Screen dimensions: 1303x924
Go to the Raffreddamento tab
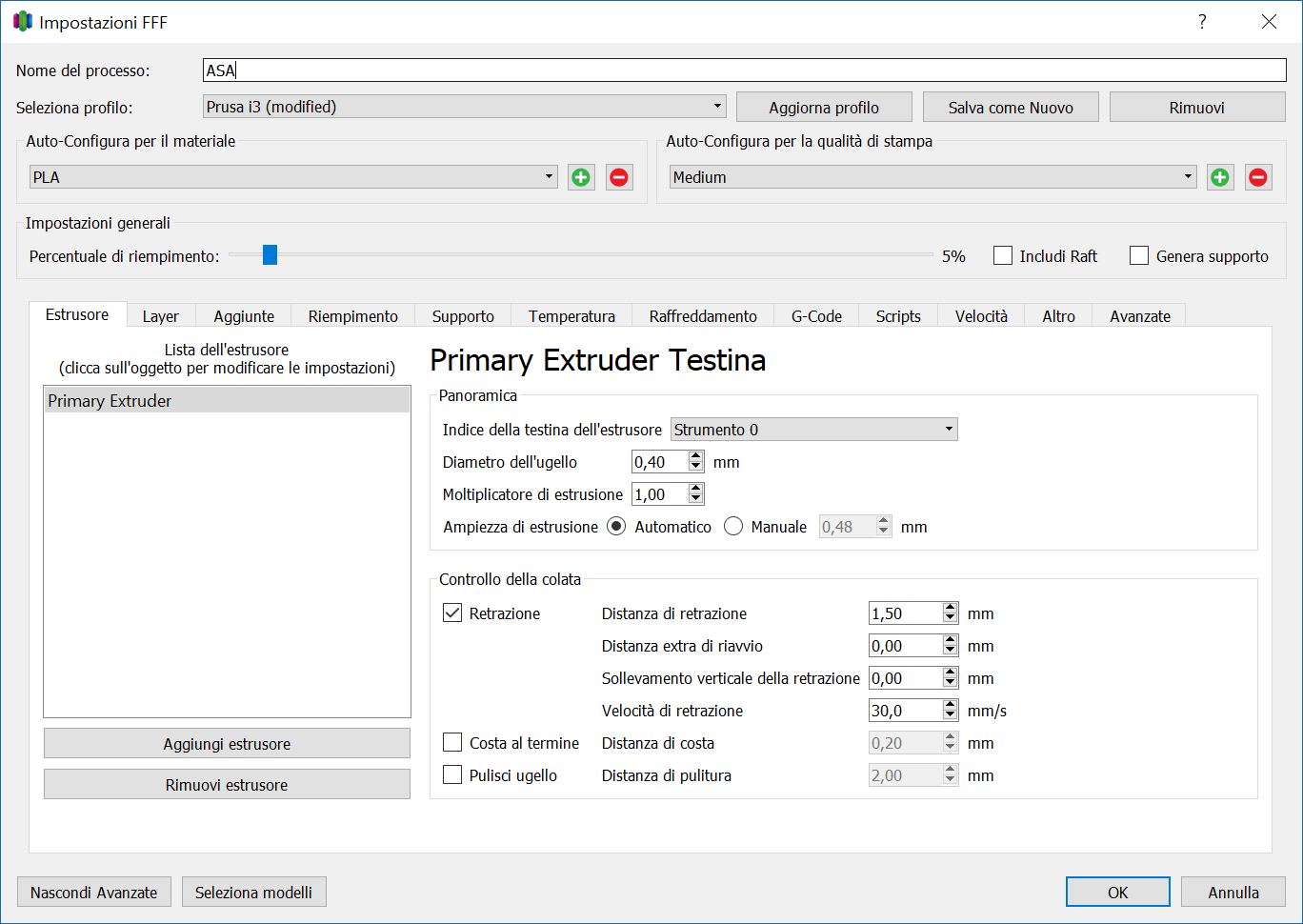(x=703, y=316)
